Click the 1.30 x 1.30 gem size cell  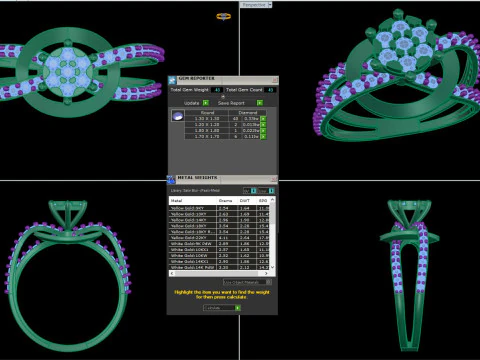point(207,119)
